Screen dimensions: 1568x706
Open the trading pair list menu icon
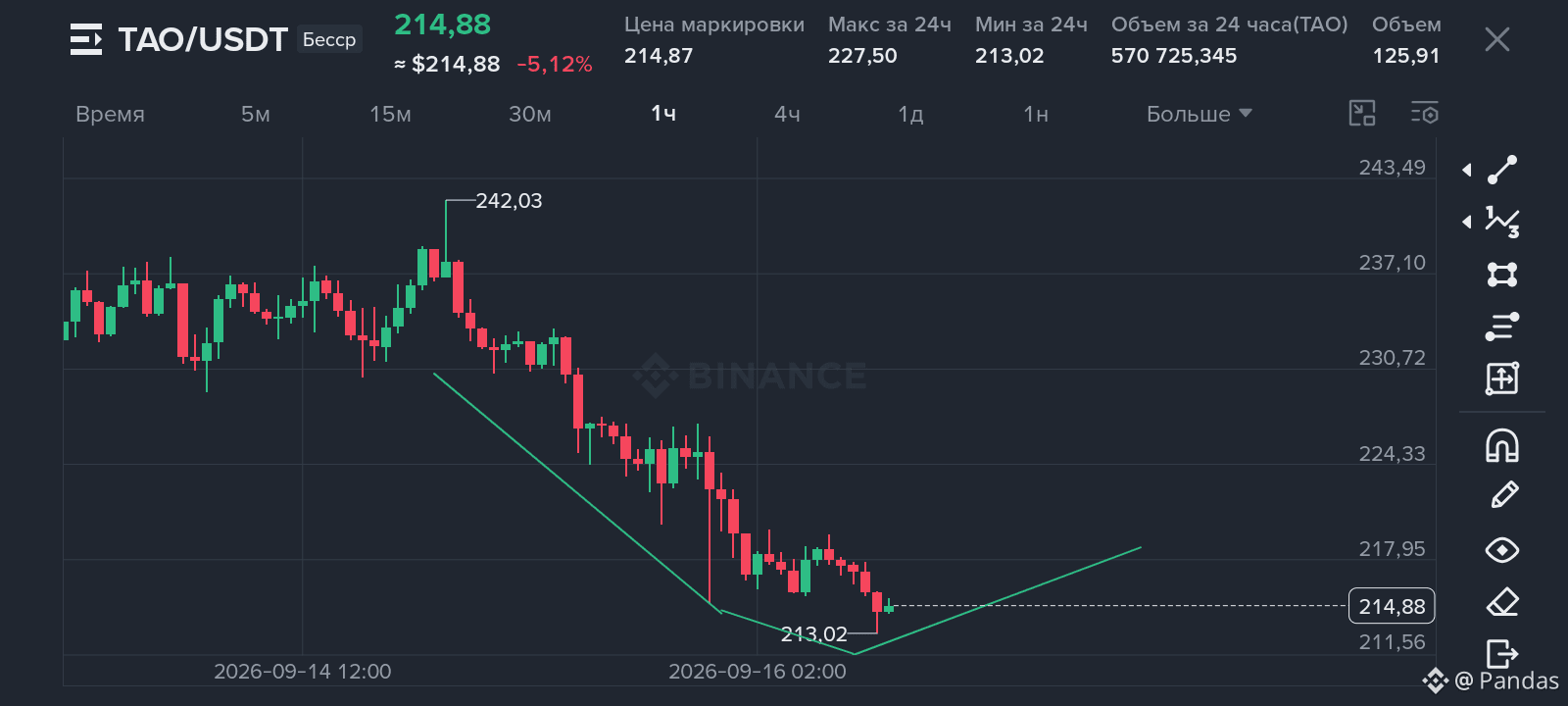[86, 39]
